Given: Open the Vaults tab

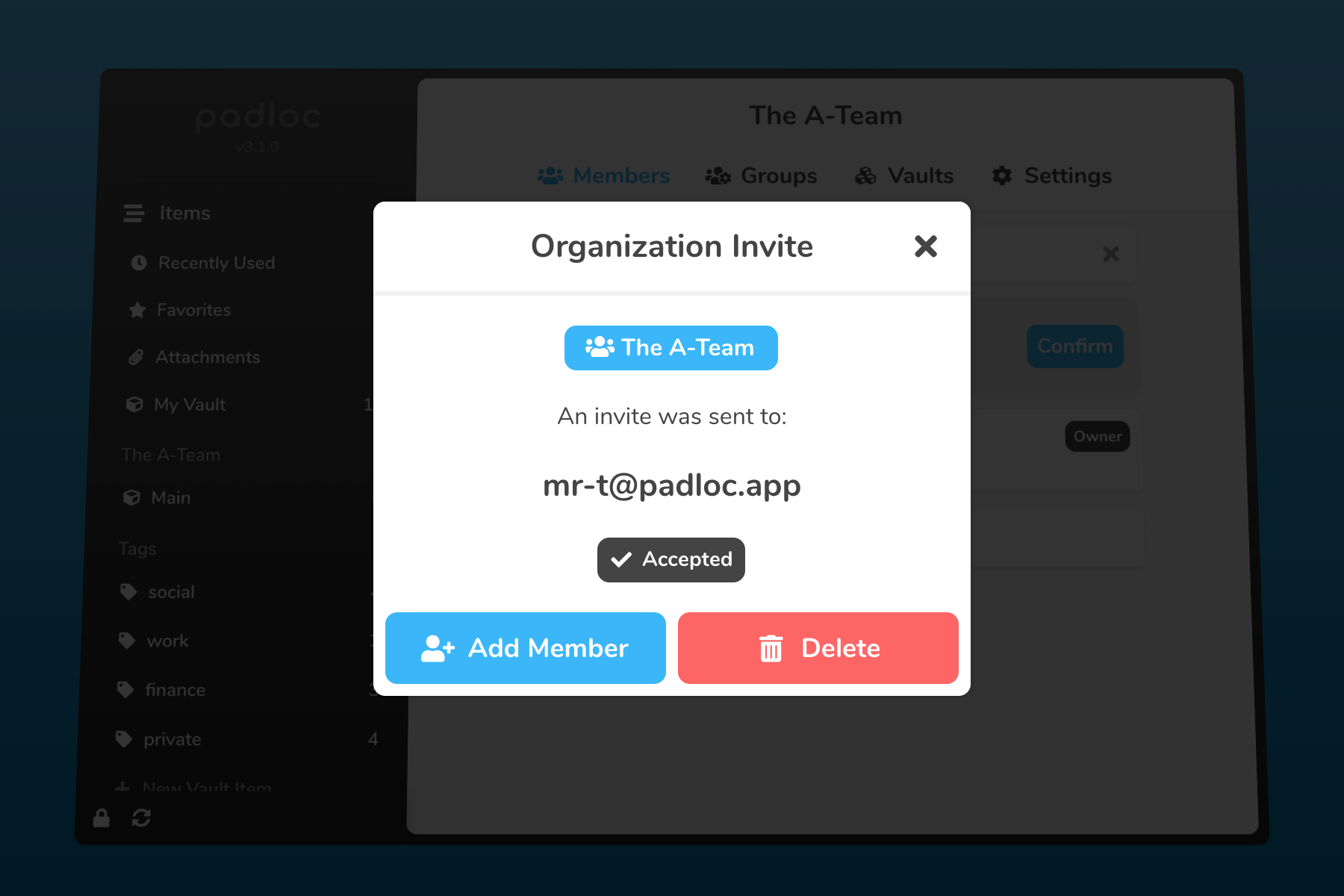Looking at the screenshot, I should [x=904, y=176].
